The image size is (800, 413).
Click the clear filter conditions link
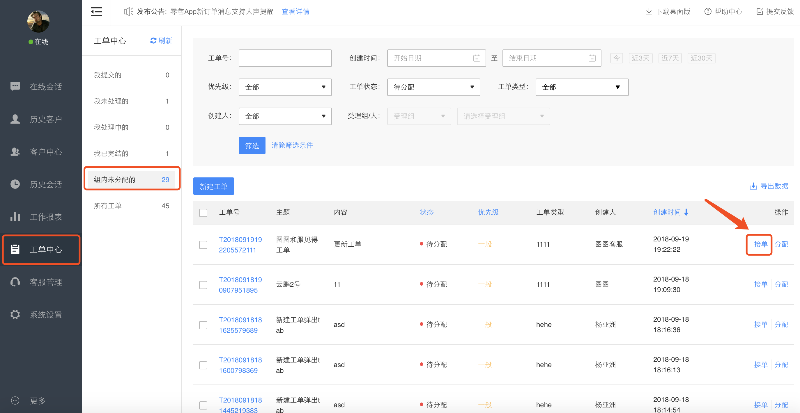292,145
